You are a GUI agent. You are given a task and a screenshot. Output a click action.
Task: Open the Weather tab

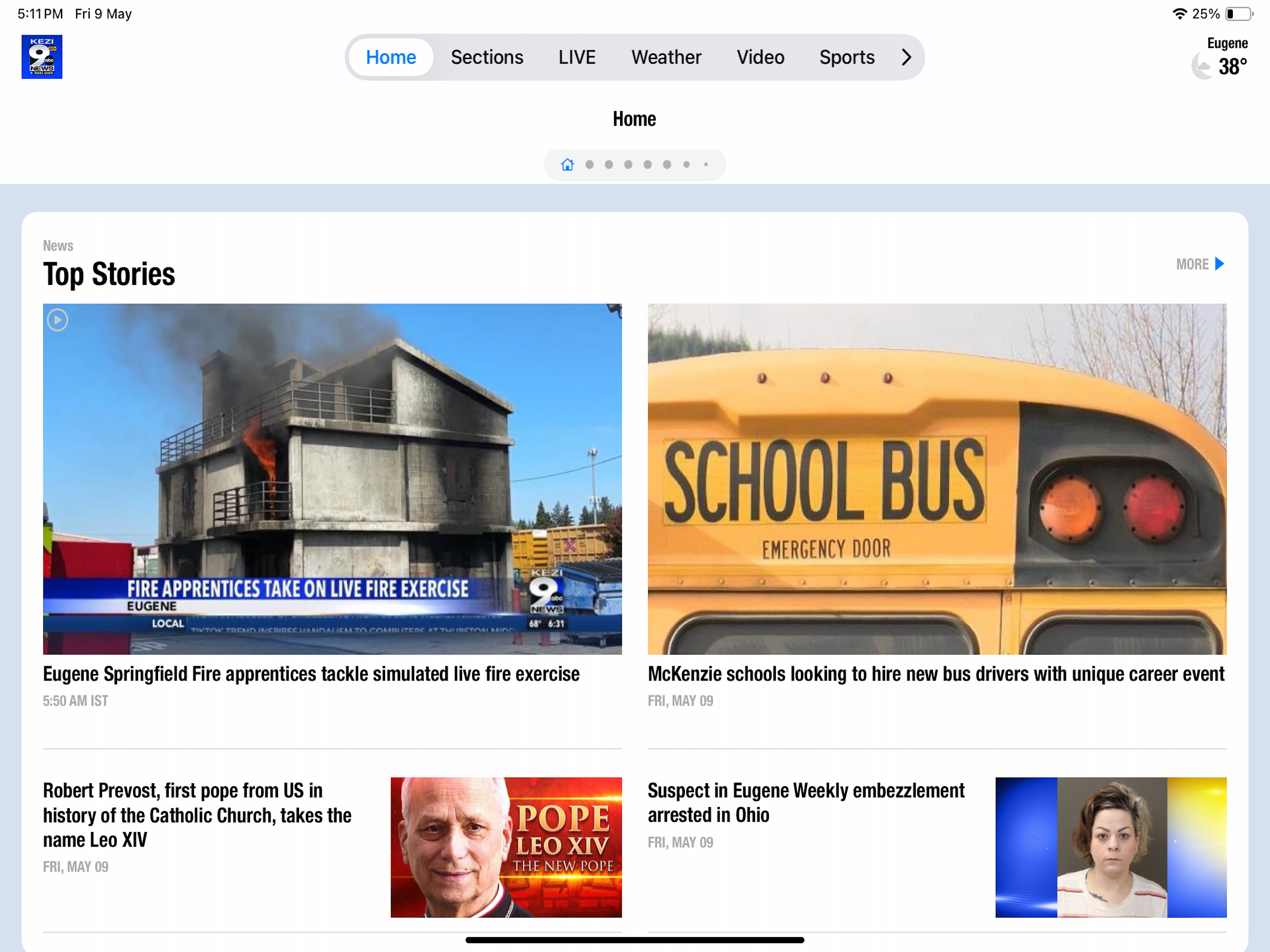click(666, 57)
